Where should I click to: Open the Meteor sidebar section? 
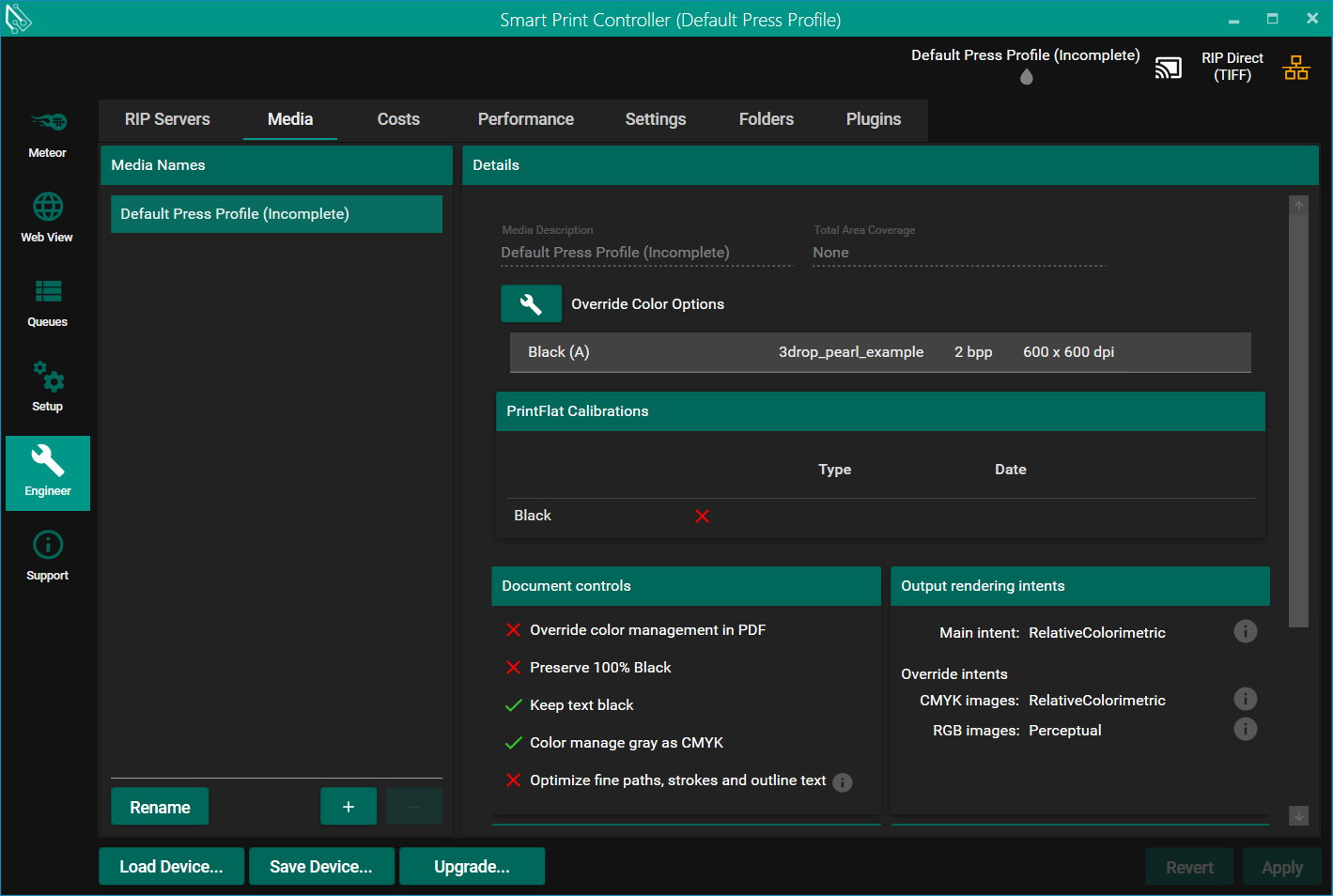(x=47, y=133)
